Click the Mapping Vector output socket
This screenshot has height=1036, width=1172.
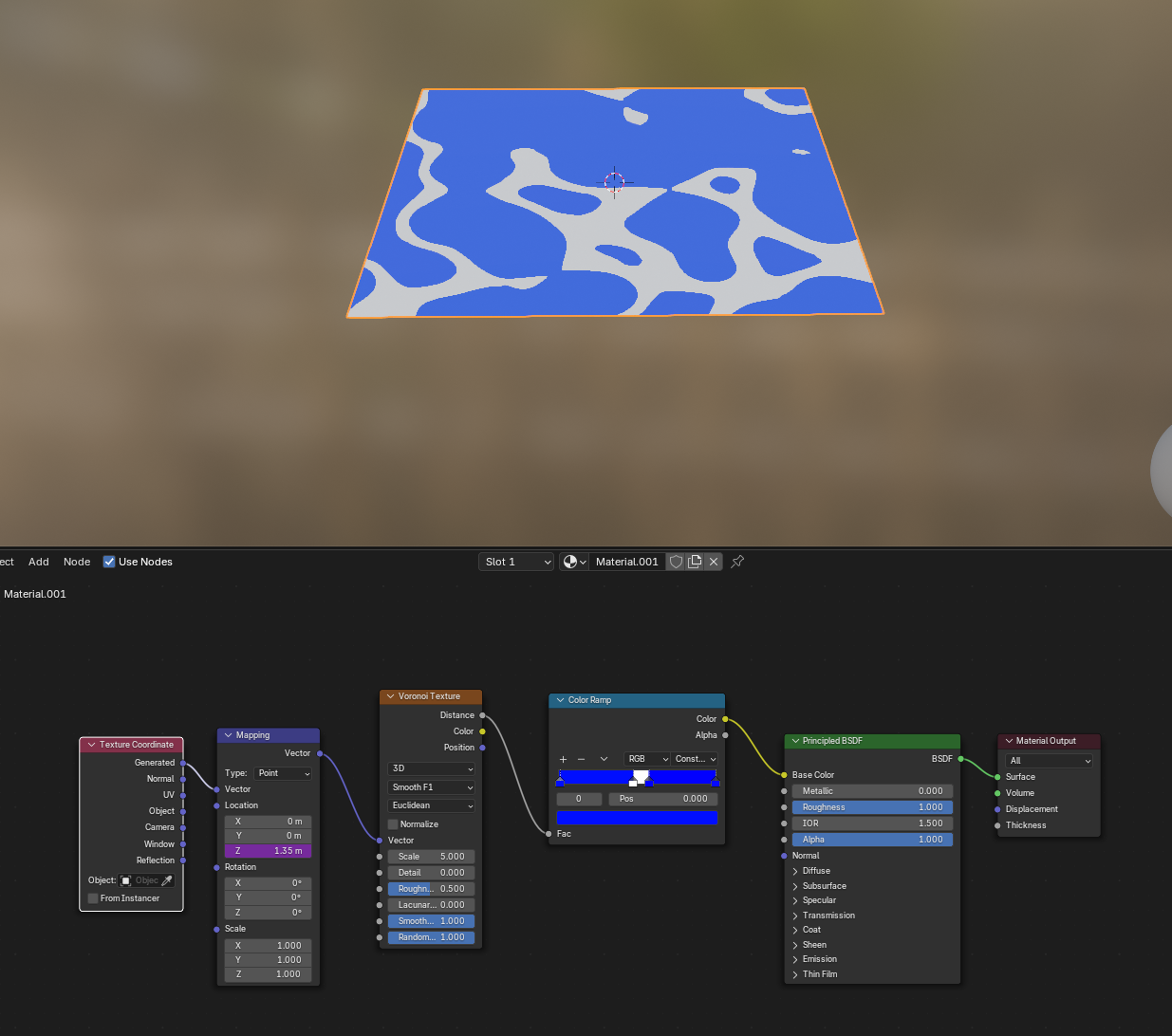[x=320, y=753]
